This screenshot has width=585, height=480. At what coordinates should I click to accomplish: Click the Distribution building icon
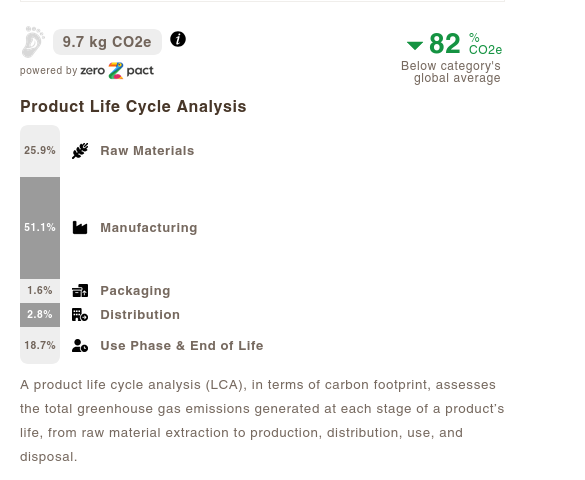point(80,315)
